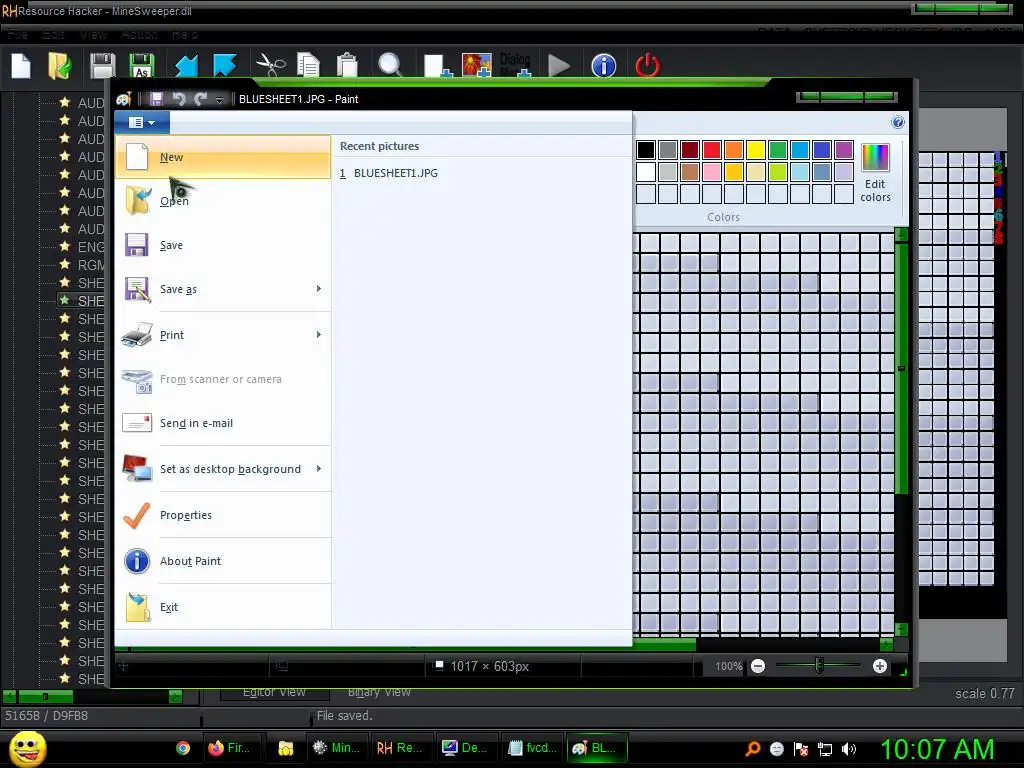The image size is (1024, 768).
Task: Click the Save icon in Paint quick access toolbar
Action: 156,99
